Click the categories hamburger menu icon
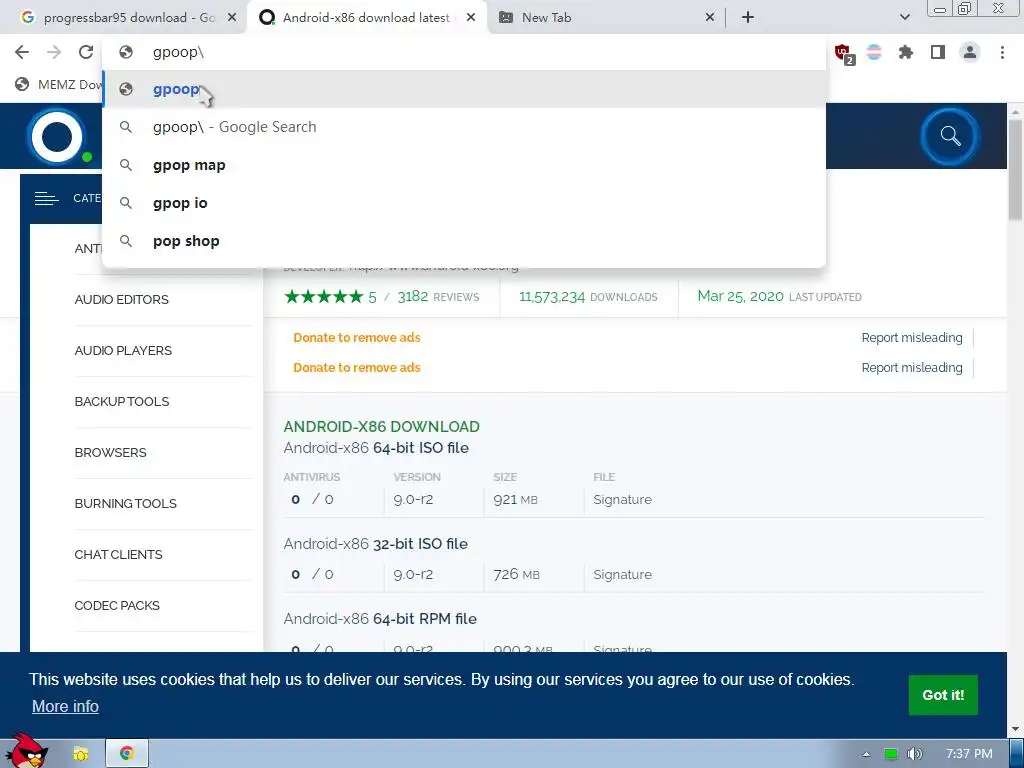This screenshot has width=1024, height=768. click(x=46, y=198)
